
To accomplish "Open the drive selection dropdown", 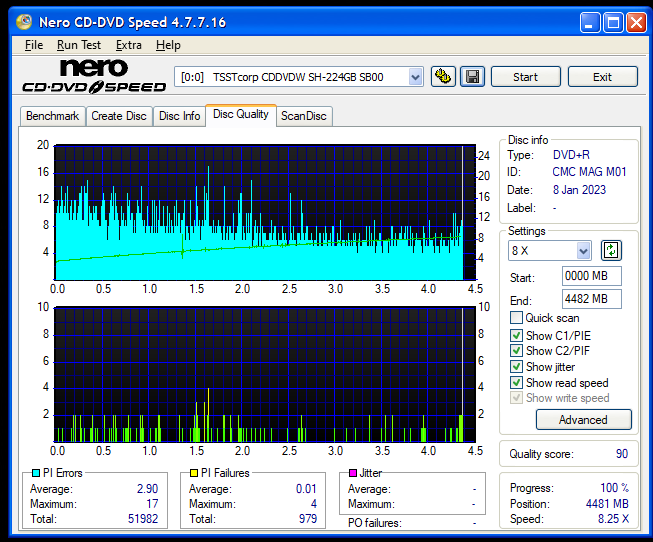I will click(x=415, y=77).
